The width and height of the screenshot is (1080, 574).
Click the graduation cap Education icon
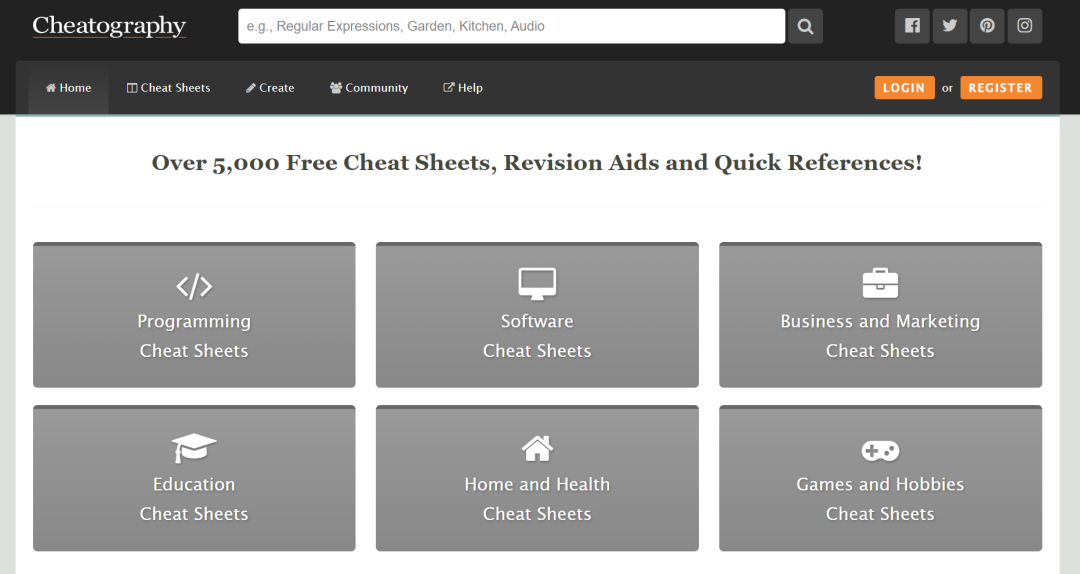click(x=194, y=448)
